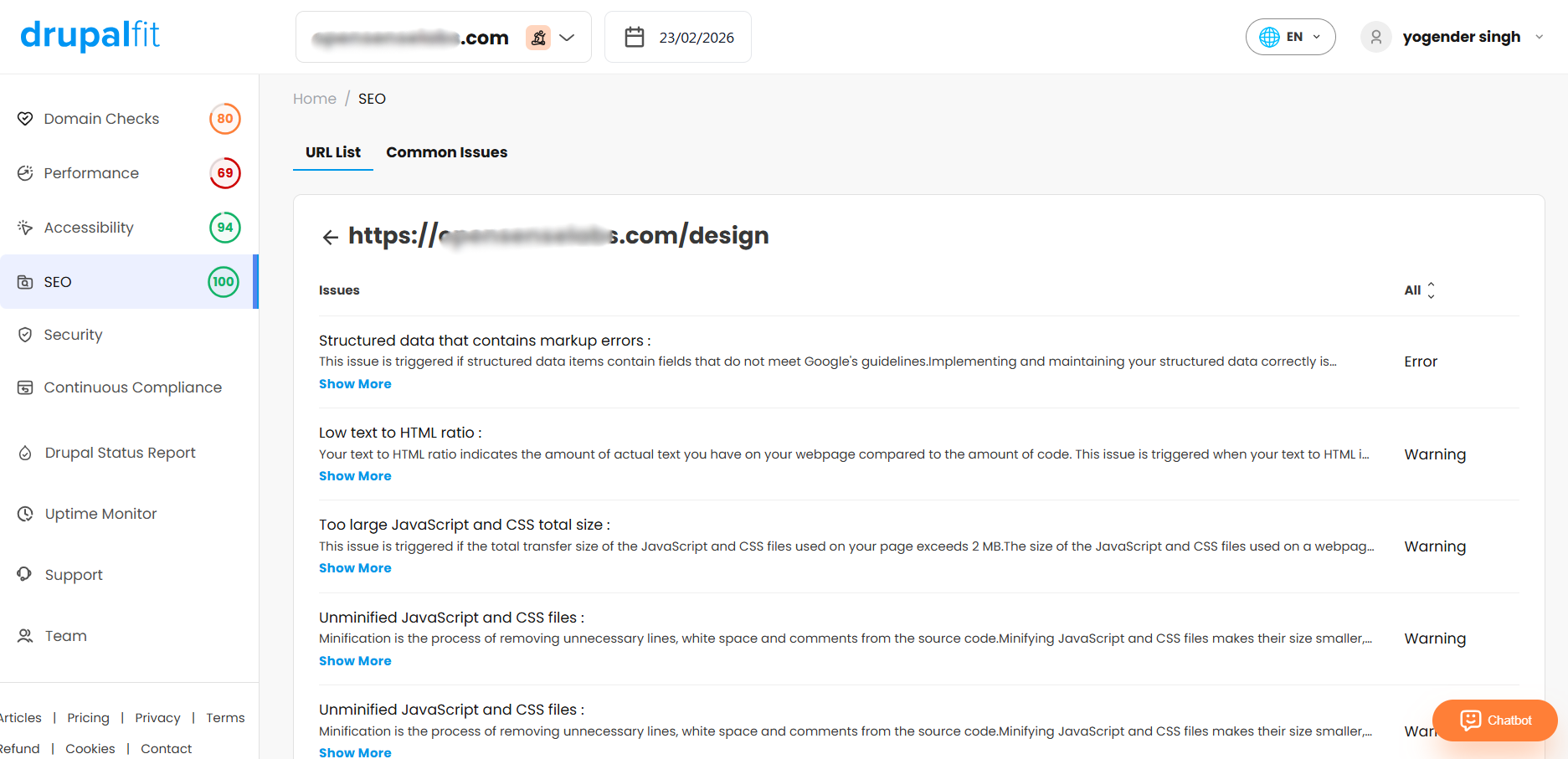Image resolution: width=1568 pixels, height=759 pixels.
Task: Open the All severity filter dropdown
Action: coord(1420,290)
